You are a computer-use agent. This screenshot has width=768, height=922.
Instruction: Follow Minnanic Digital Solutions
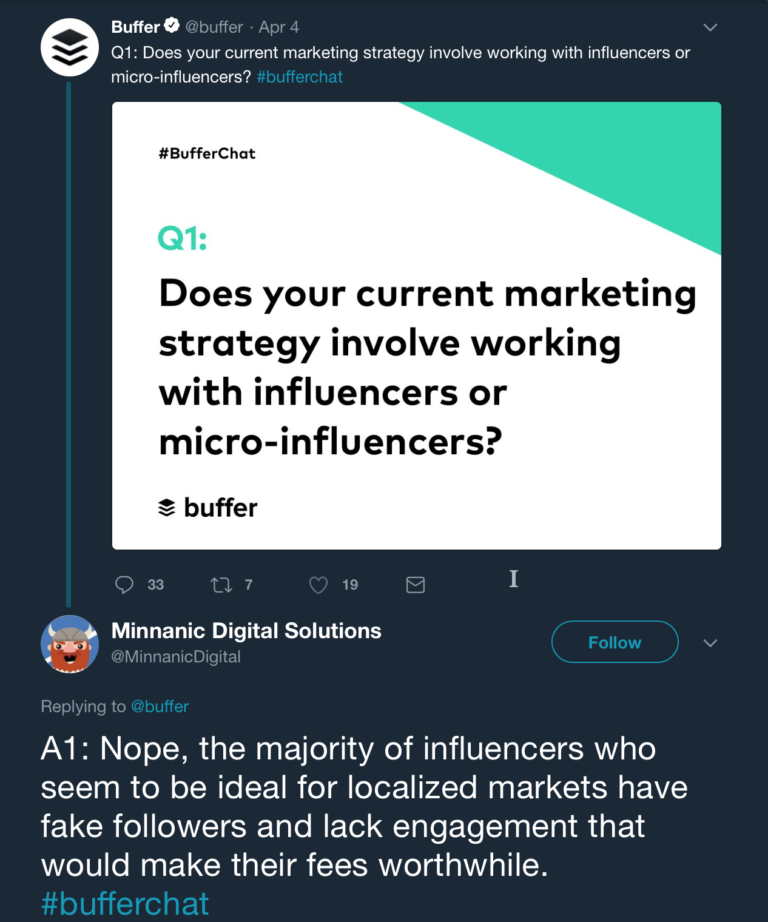(614, 642)
